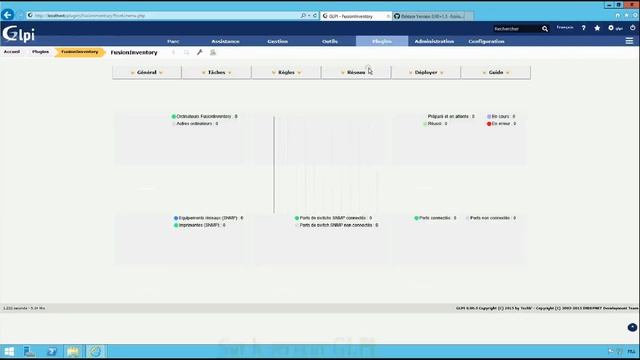Click the Réussi legend entry
The width and height of the screenshot is (640, 360).
point(435,124)
